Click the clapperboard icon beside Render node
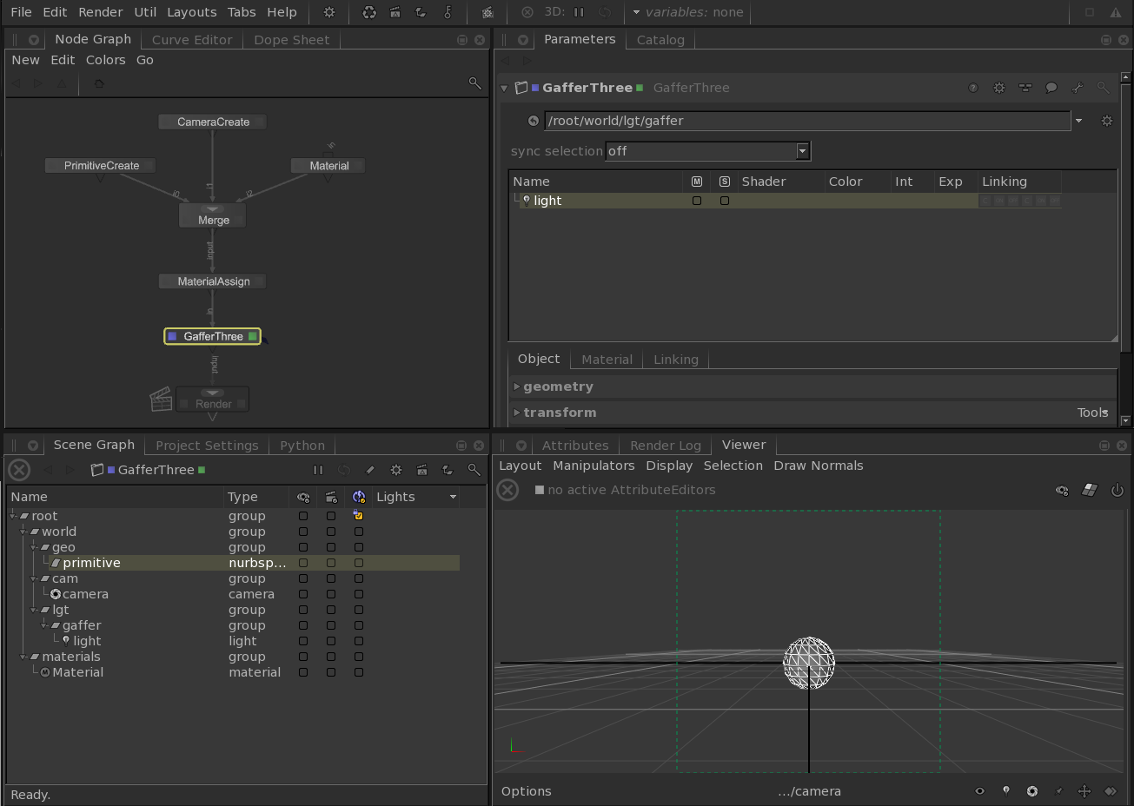 160,400
